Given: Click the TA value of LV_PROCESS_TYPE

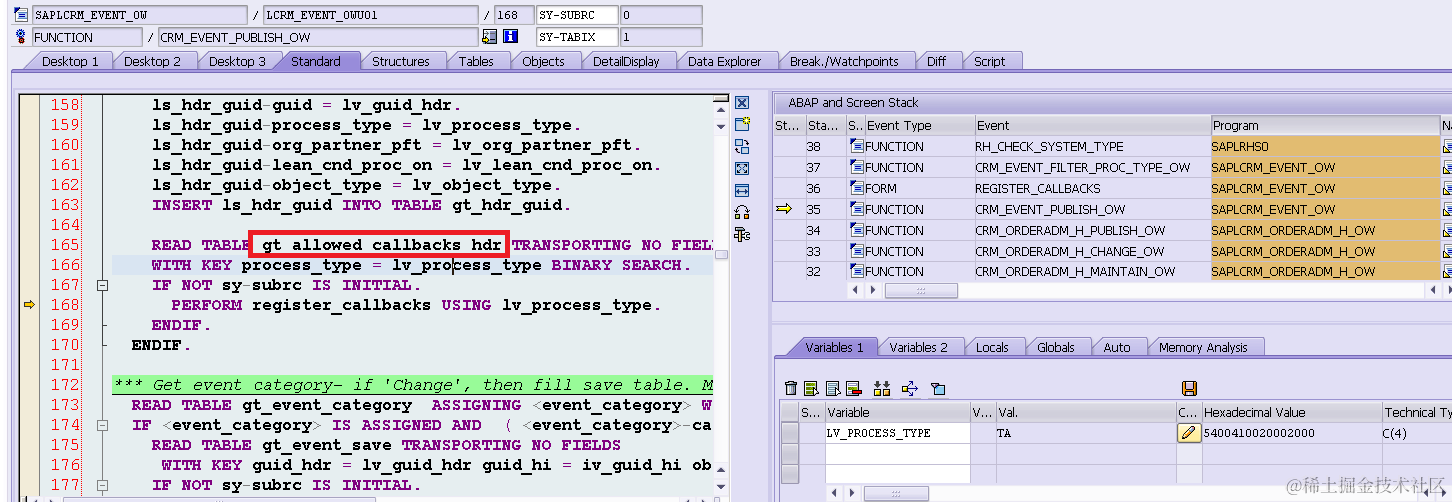Looking at the screenshot, I should tap(1086, 433).
